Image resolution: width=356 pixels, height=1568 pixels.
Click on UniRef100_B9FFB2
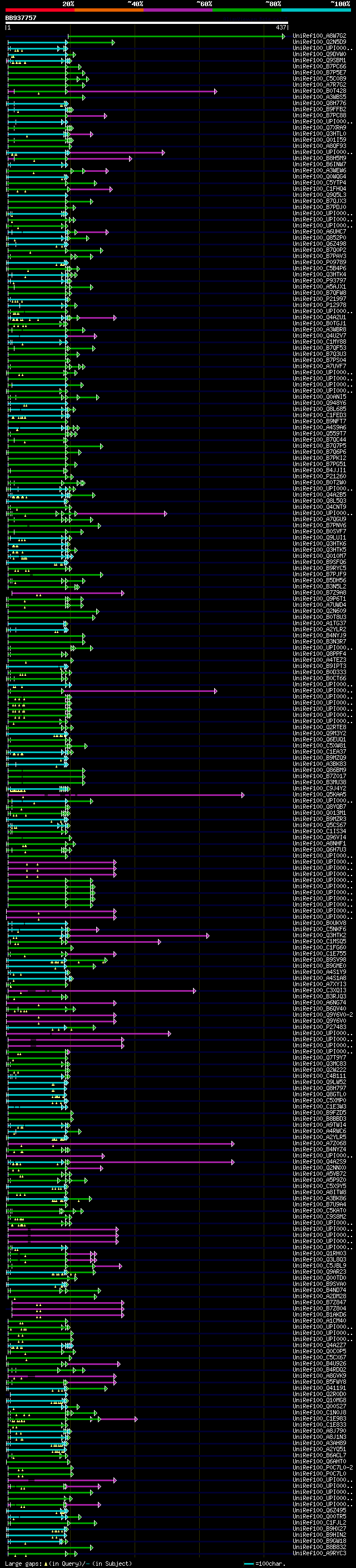point(319,109)
